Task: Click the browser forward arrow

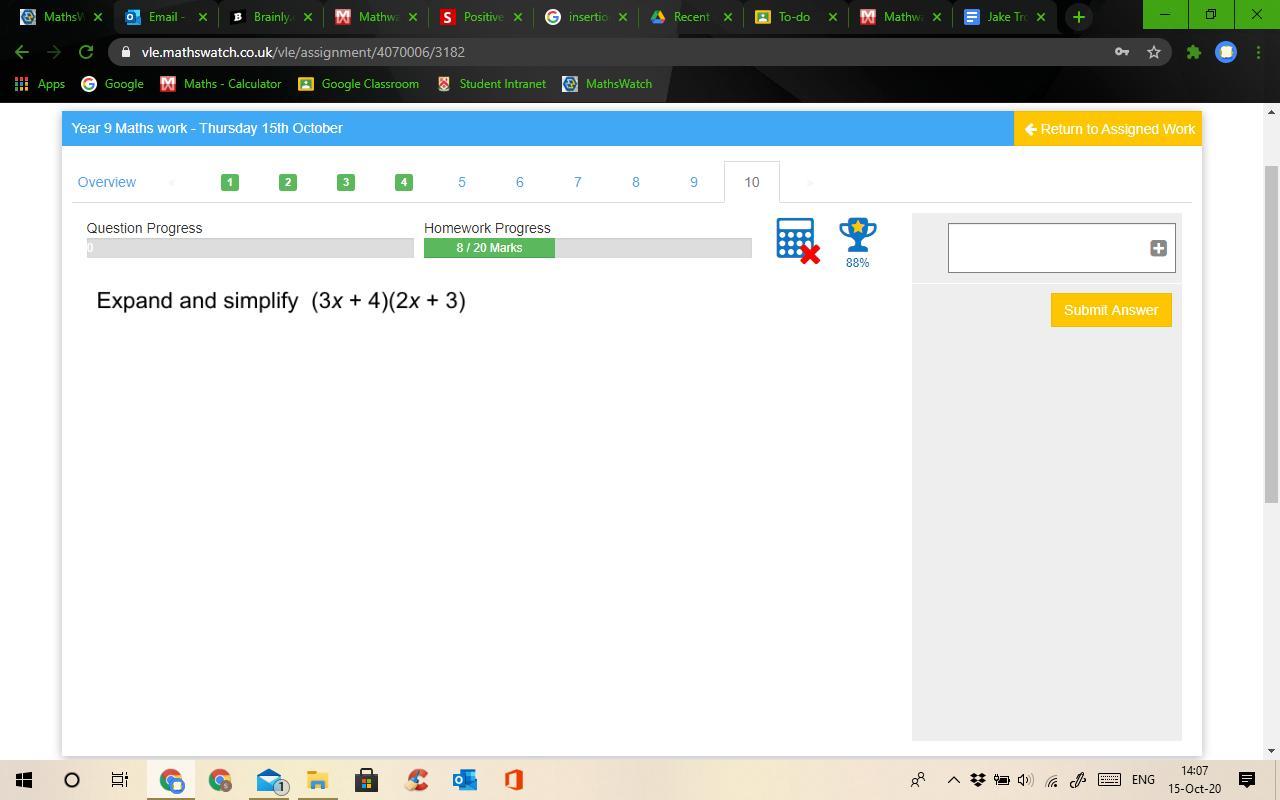Action: (x=54, y=52)
